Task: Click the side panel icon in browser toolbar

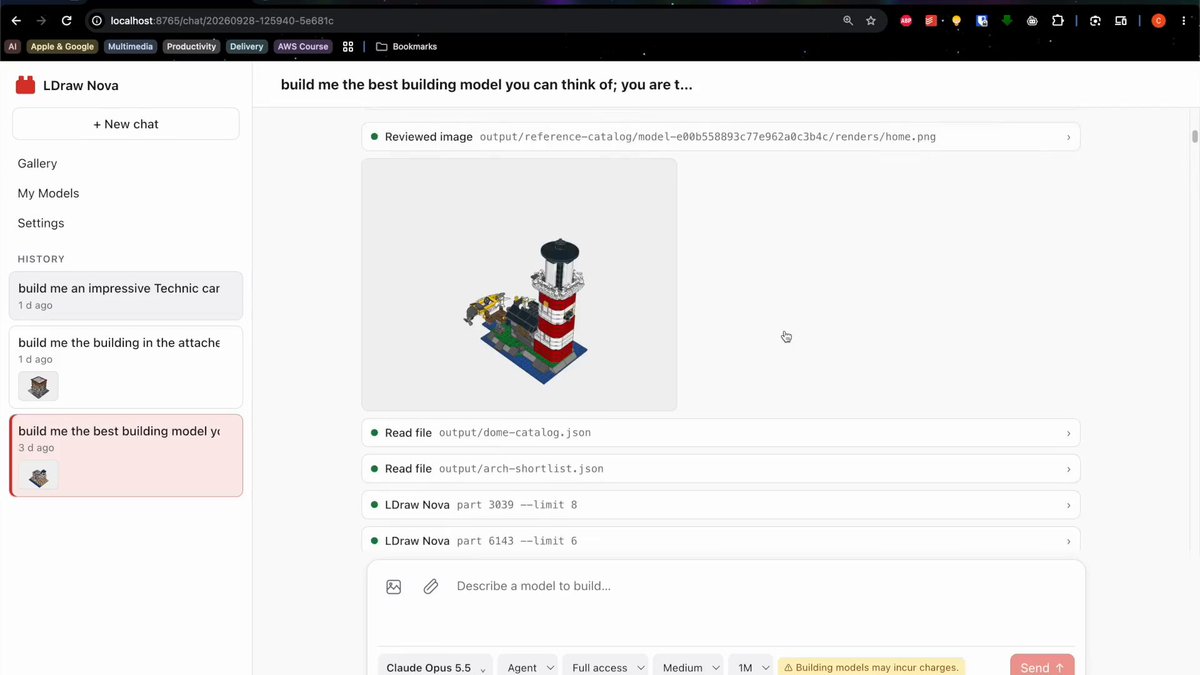Action: coord(1121,20)
